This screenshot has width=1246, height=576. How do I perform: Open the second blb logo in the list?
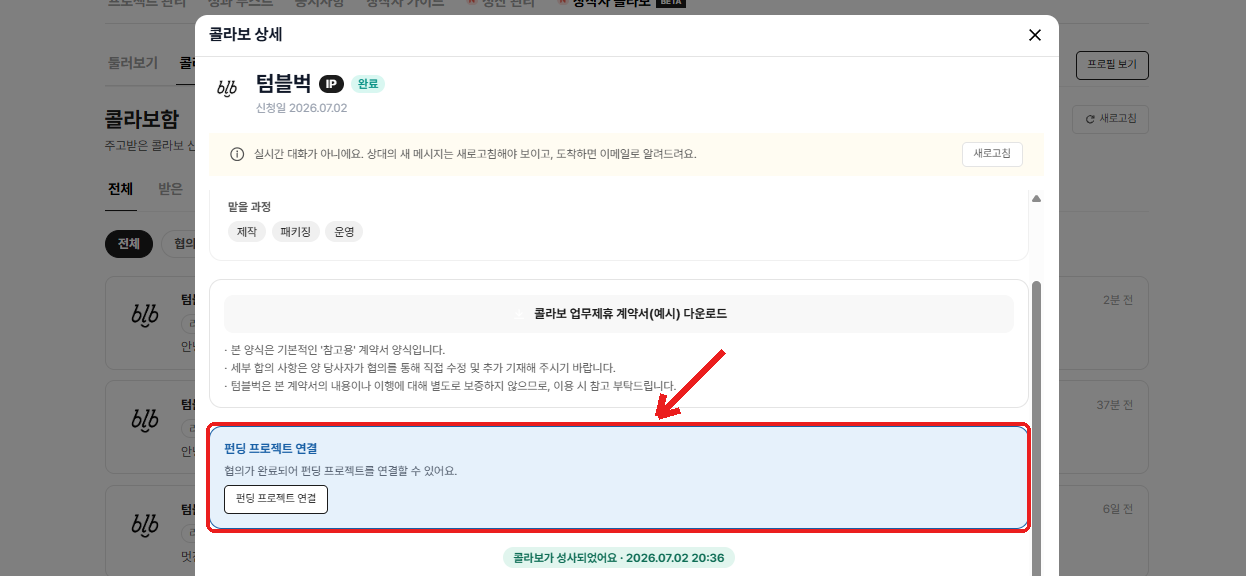146,419
